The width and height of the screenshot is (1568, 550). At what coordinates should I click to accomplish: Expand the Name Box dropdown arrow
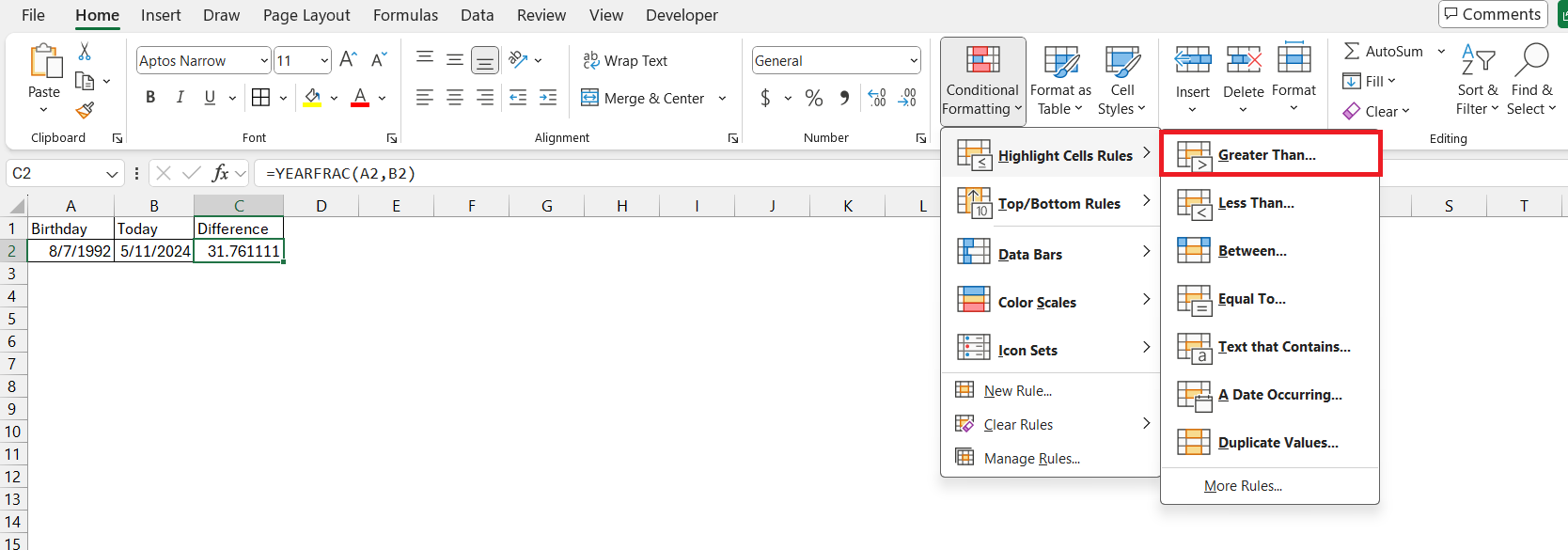click(112, 174)
